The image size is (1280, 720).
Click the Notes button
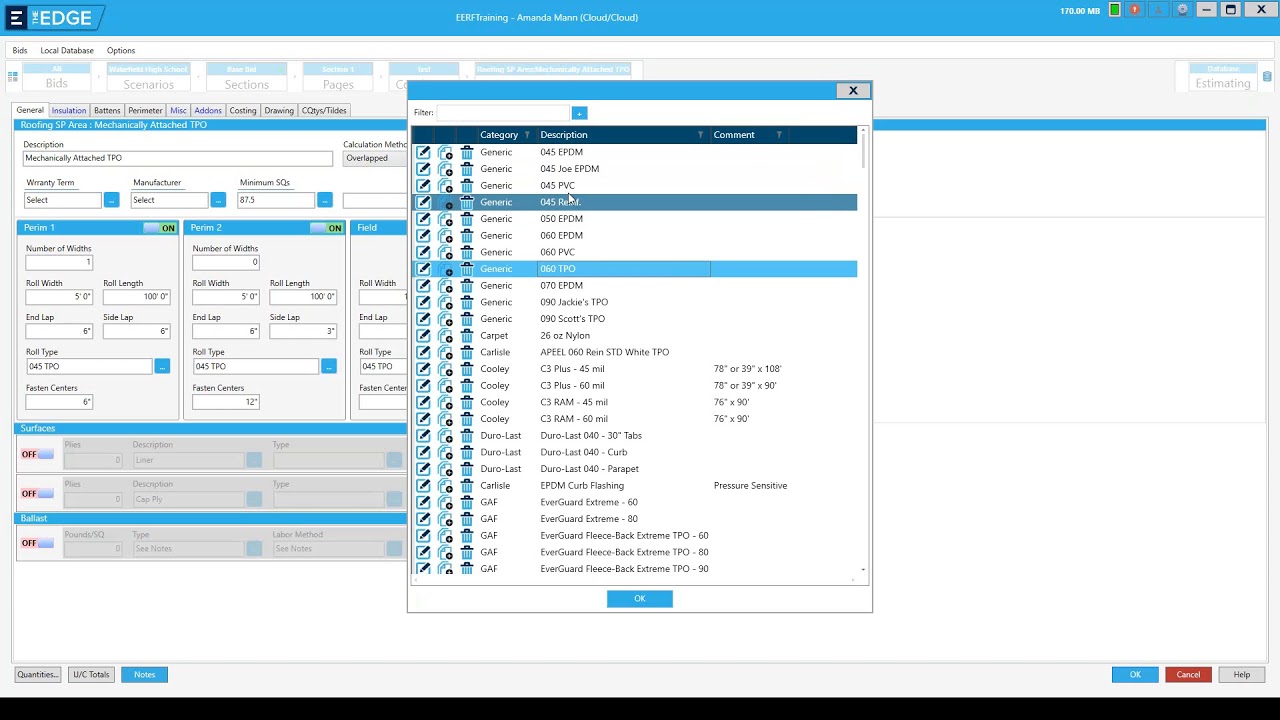pos(145,675)
